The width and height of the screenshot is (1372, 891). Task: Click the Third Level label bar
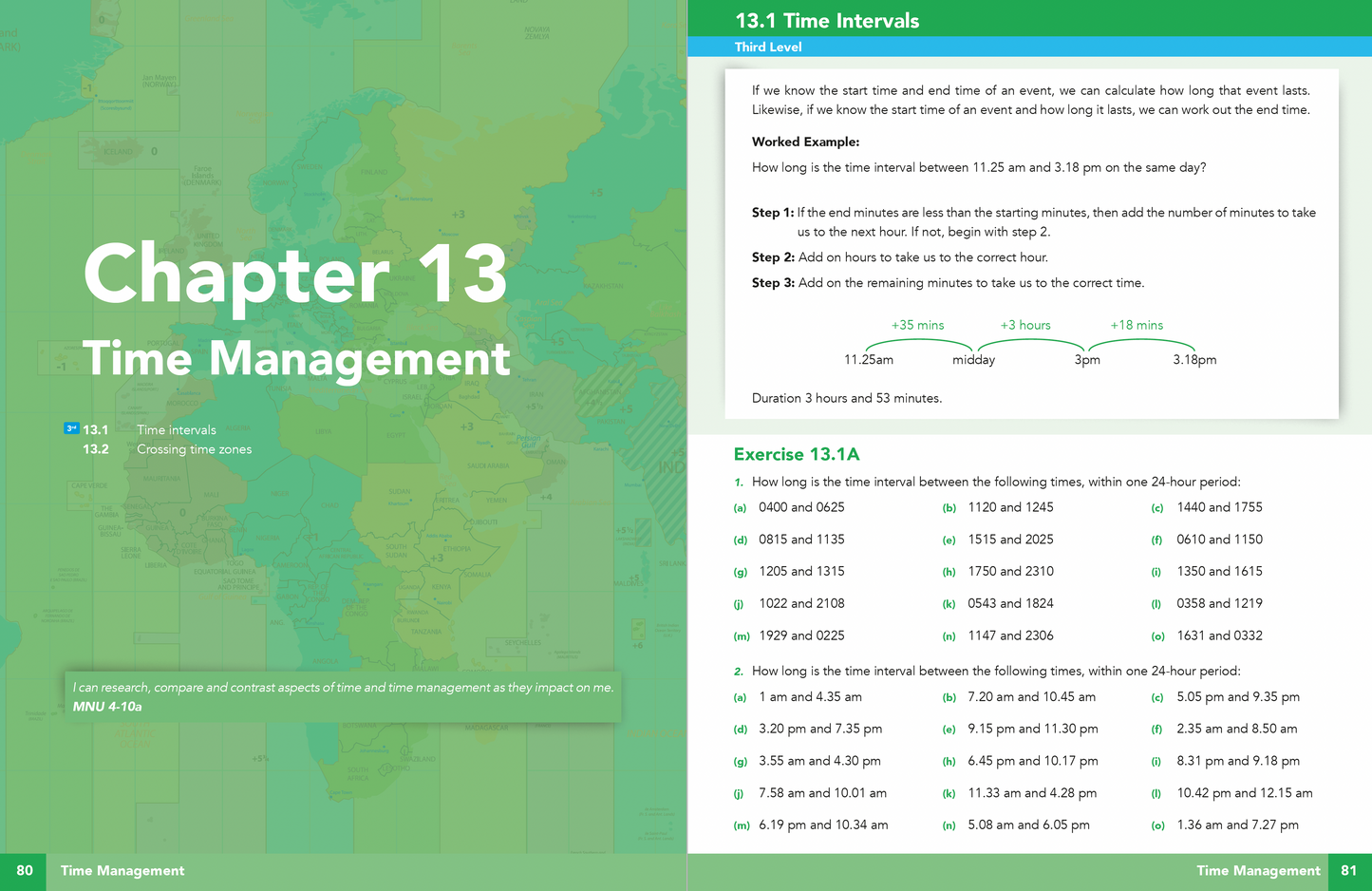[x=768, y=47]
